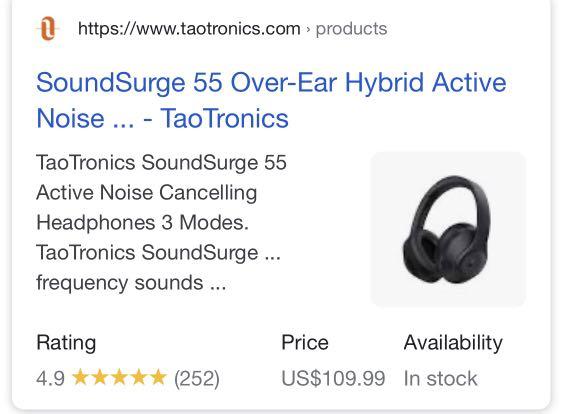Click the 'Price' column heading

(x=305, y=343)
